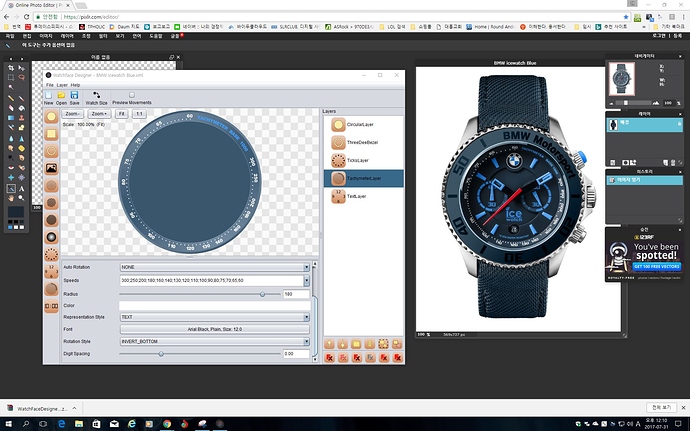
Task: Open the Help menu in WatchFace Designer
Action: coord(76,85)
